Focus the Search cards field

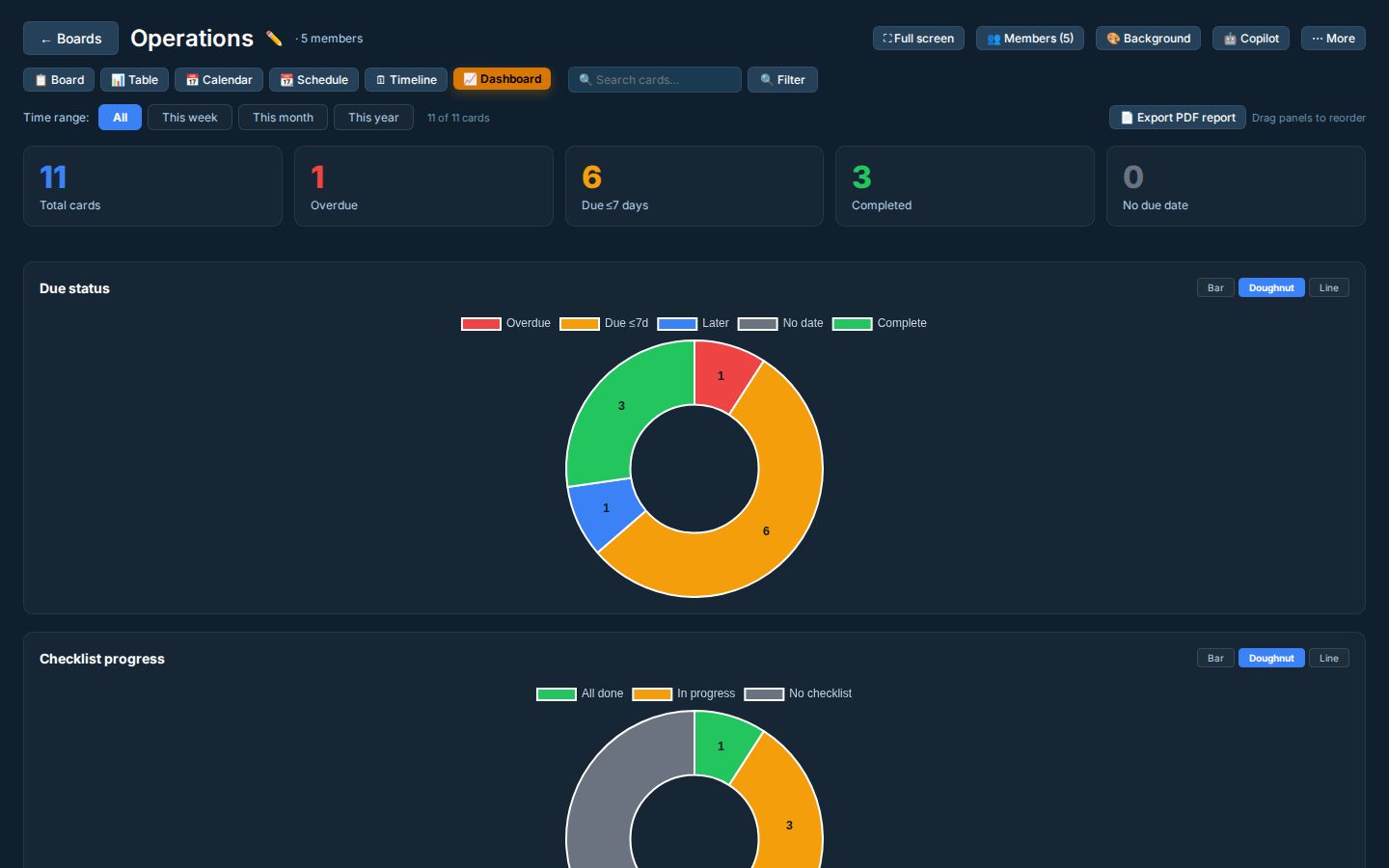click(655, 80)
